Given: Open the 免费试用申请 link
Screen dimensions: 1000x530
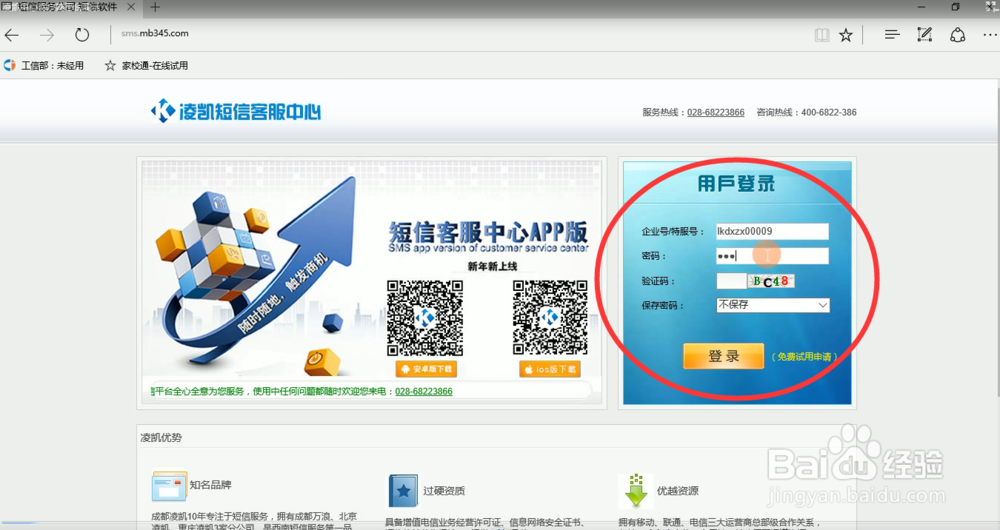Looking at the screenshot, I should click(804, 357).
